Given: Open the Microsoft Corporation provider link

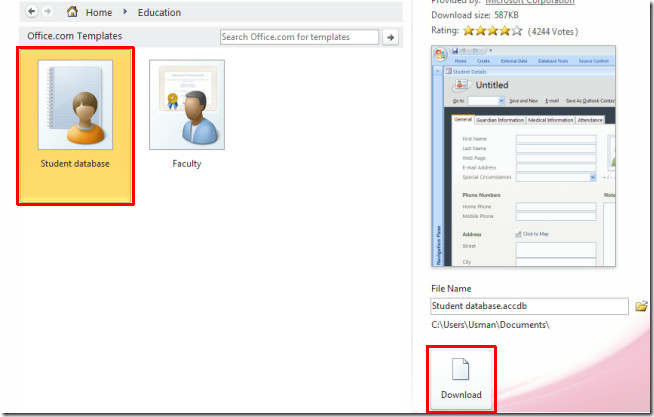Looking at the screenshot, I should click(530, 2).
